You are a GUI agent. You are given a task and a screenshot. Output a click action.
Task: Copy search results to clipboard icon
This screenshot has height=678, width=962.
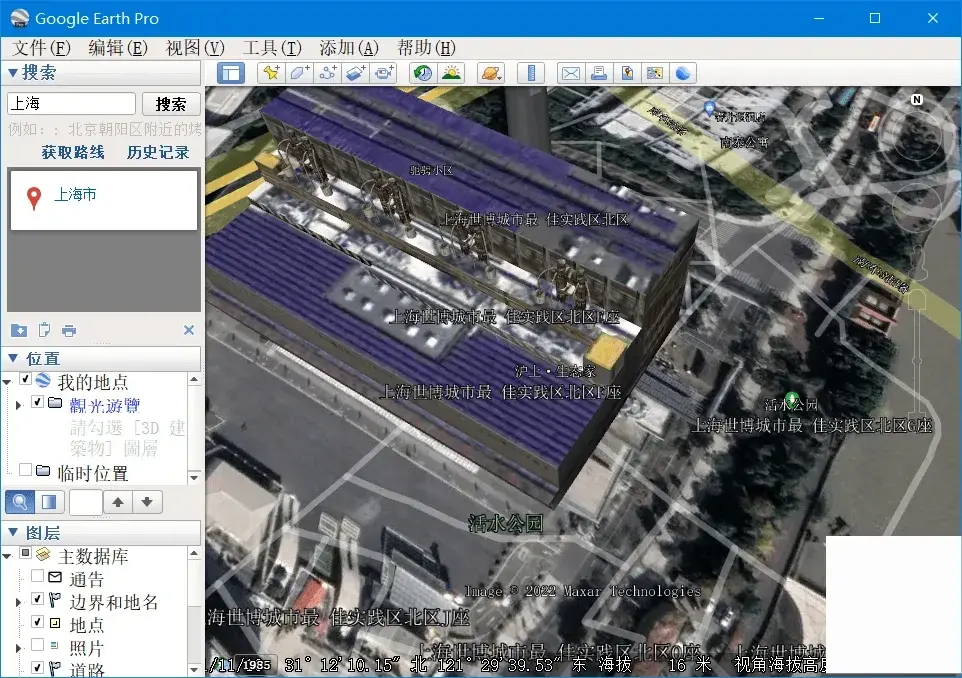pos(44,331)
